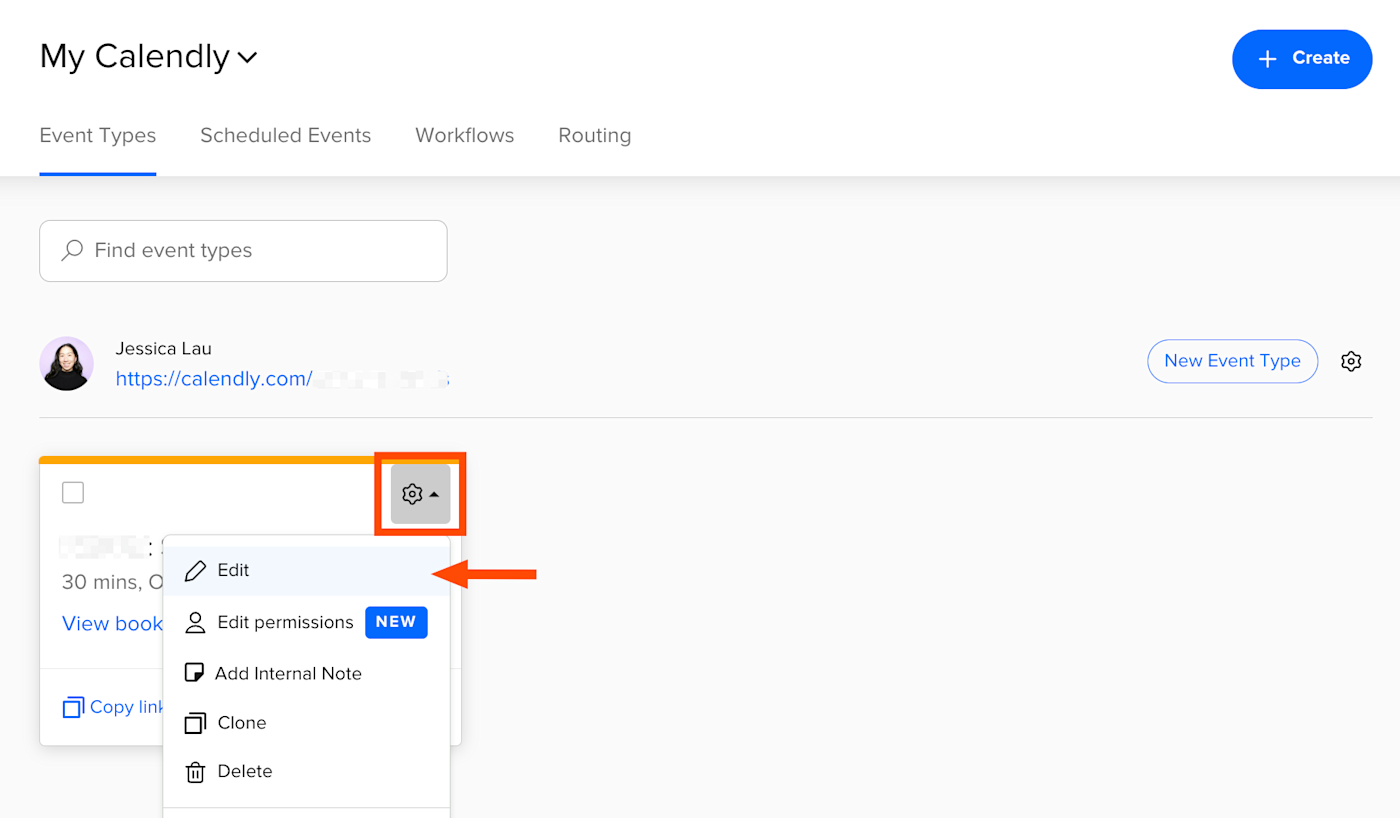Tick the event card checkbox

[x=73, y=492]
